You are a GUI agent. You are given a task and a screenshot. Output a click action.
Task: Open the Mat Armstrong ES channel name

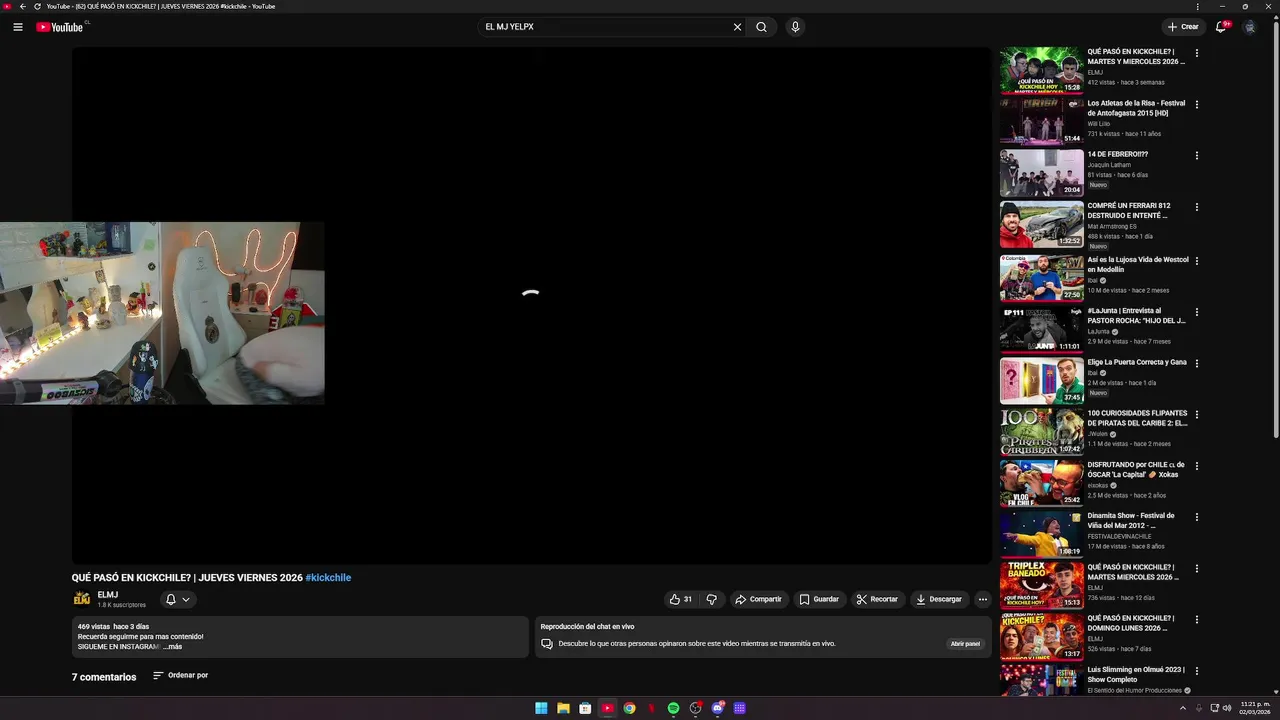tap(1112, 226)
